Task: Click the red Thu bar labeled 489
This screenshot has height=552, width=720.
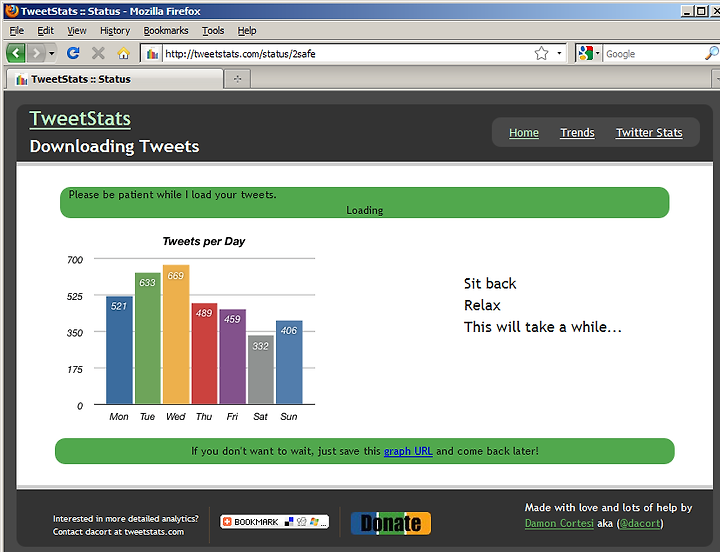Action: pyautogui.click(x=204, y=354)
